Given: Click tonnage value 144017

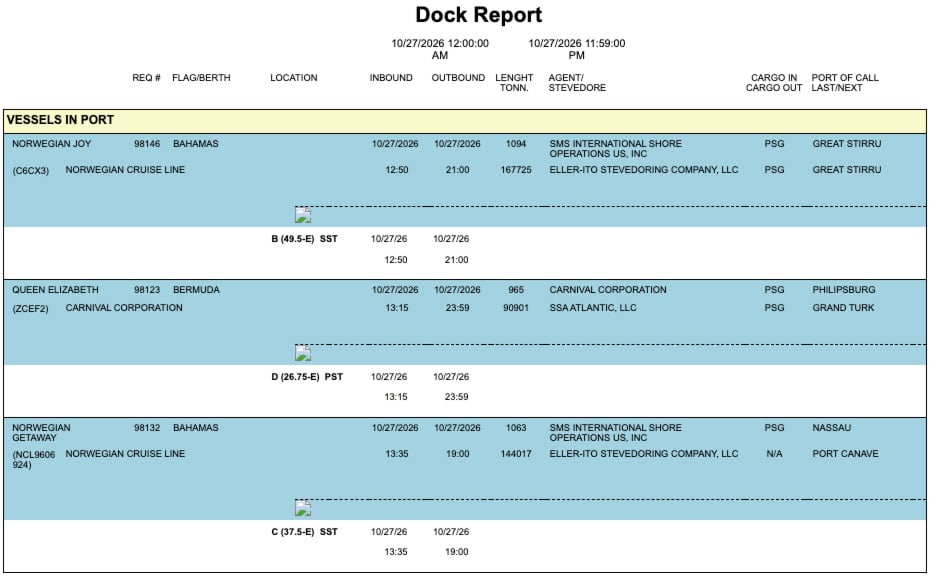Looking at the screenshot, I should [516, 454].
